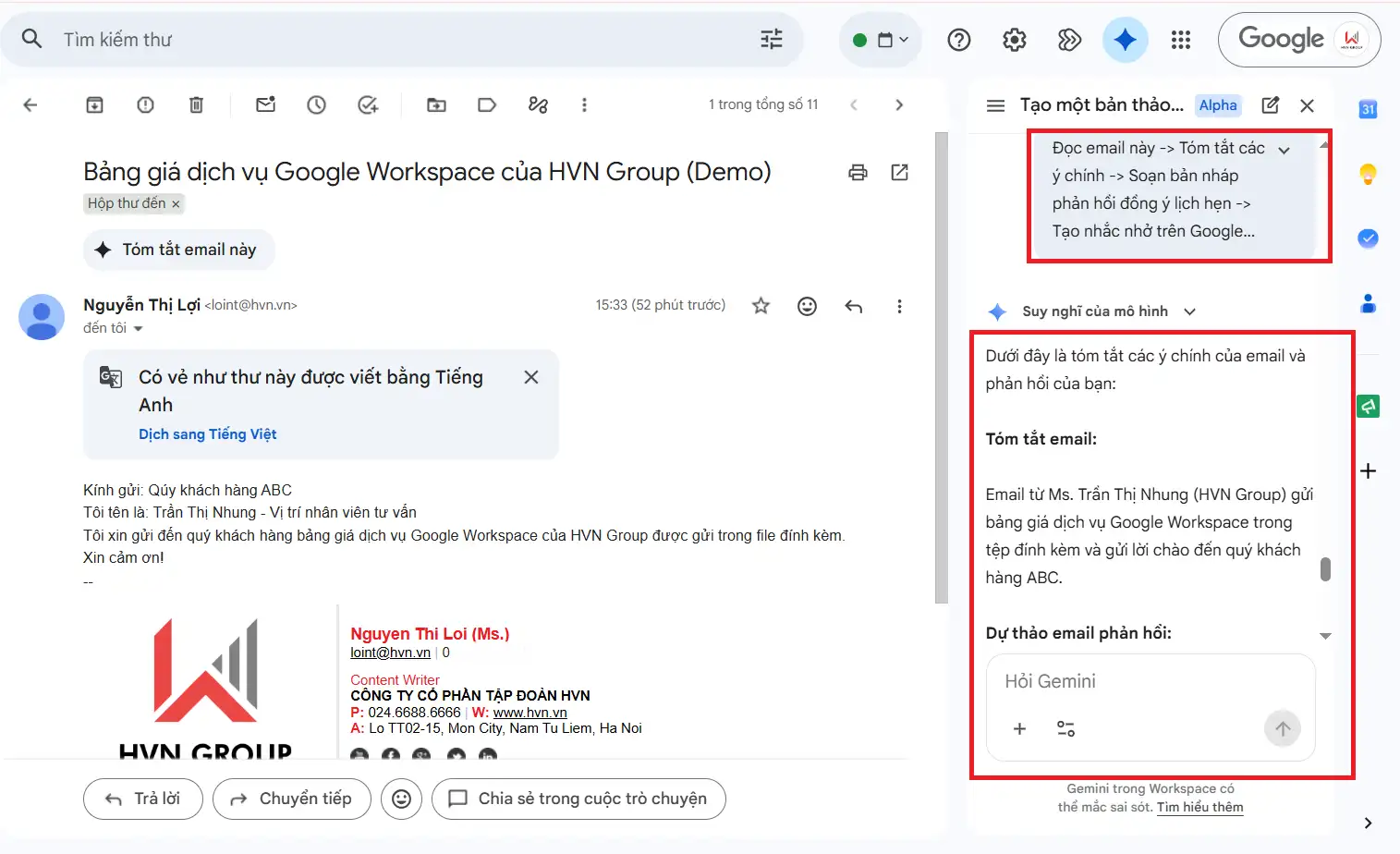
Task: Open Google apps grid
Action: click(1181, 40)
